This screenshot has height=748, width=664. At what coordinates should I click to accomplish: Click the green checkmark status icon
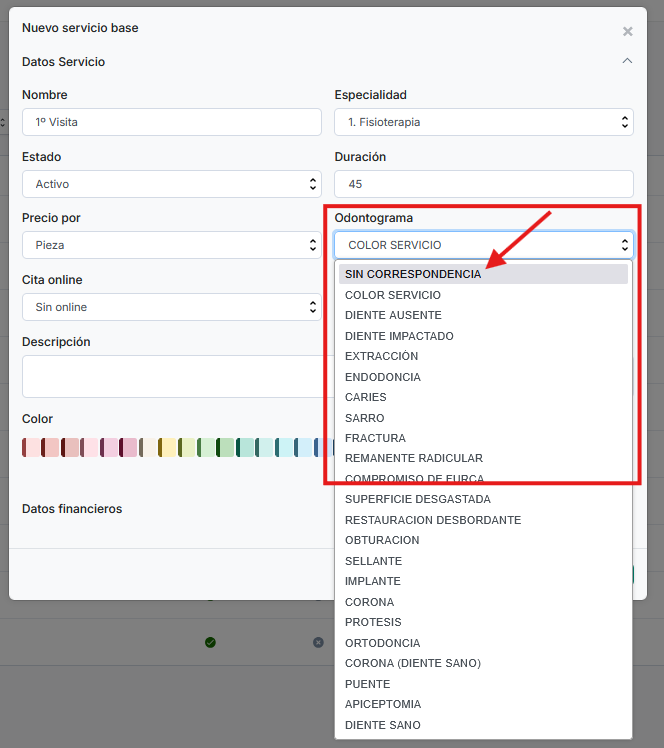tap(210, 642)
